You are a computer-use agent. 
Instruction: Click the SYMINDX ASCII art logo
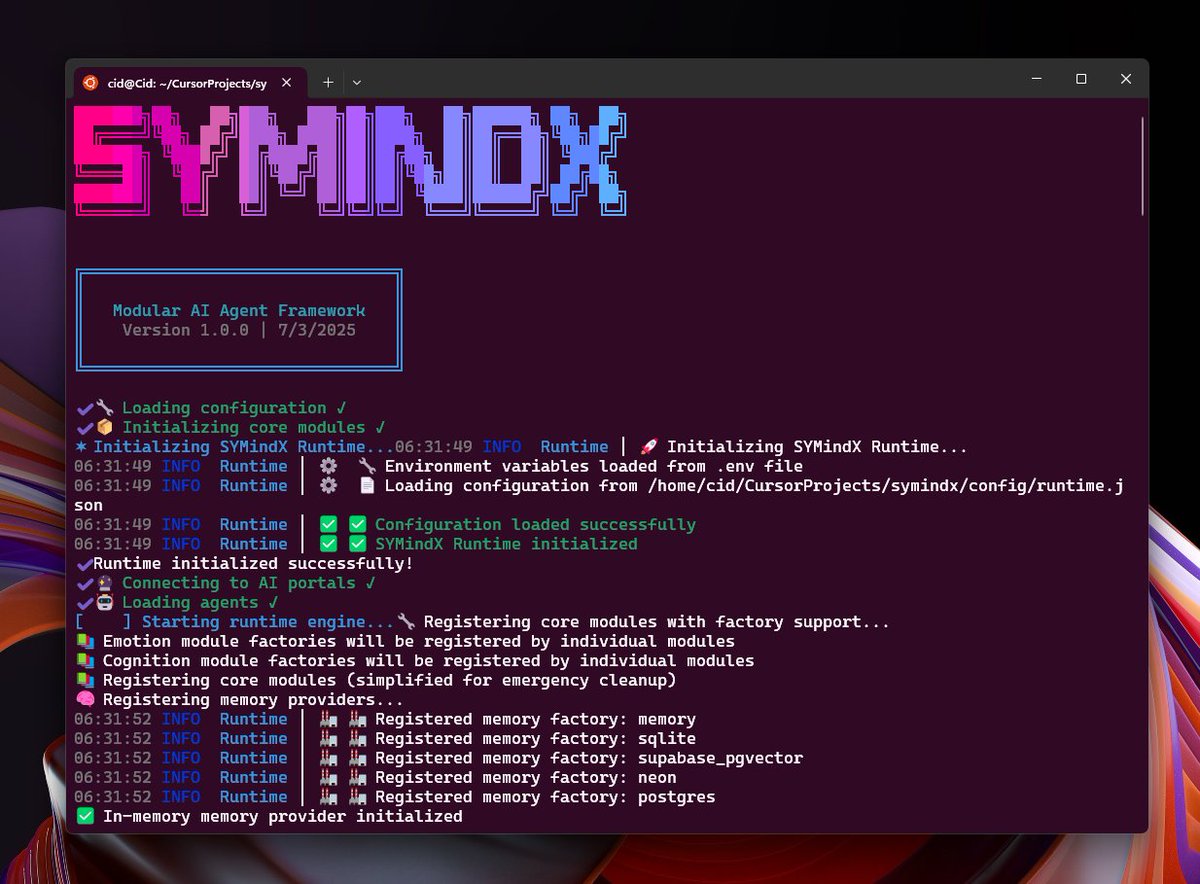[x=351, y=160]
